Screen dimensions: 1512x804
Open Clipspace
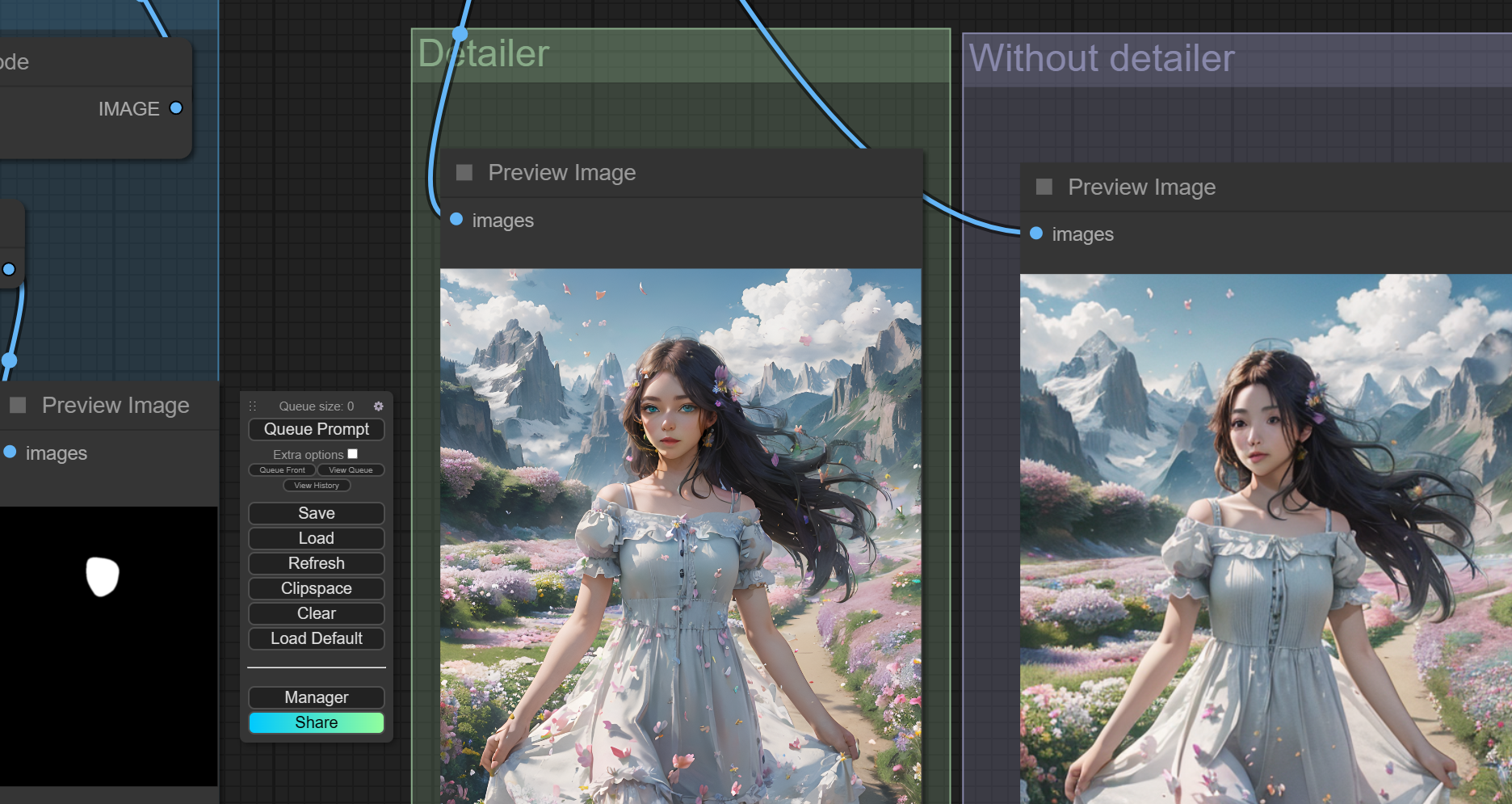(x=317, y=588)
